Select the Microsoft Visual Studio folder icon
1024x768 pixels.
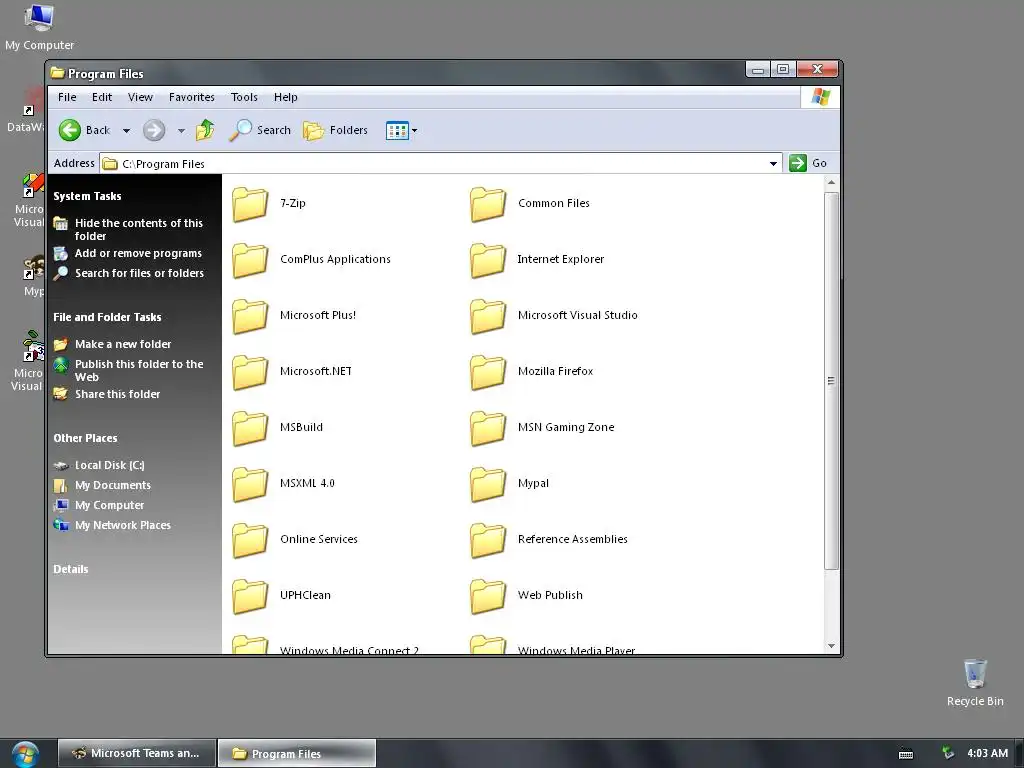point(488,315)
